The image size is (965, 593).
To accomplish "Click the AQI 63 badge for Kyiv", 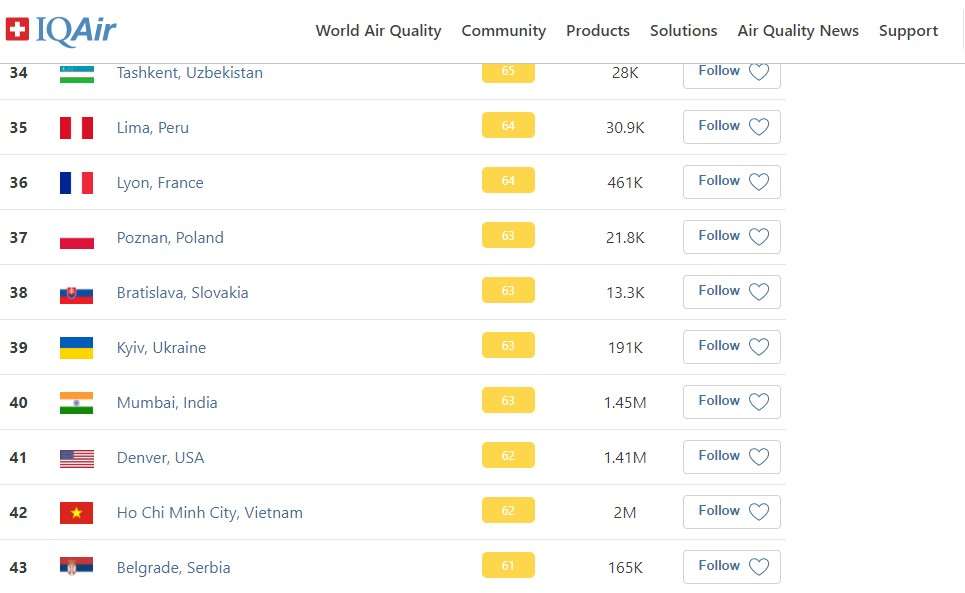I will click(x=508, y=346).
